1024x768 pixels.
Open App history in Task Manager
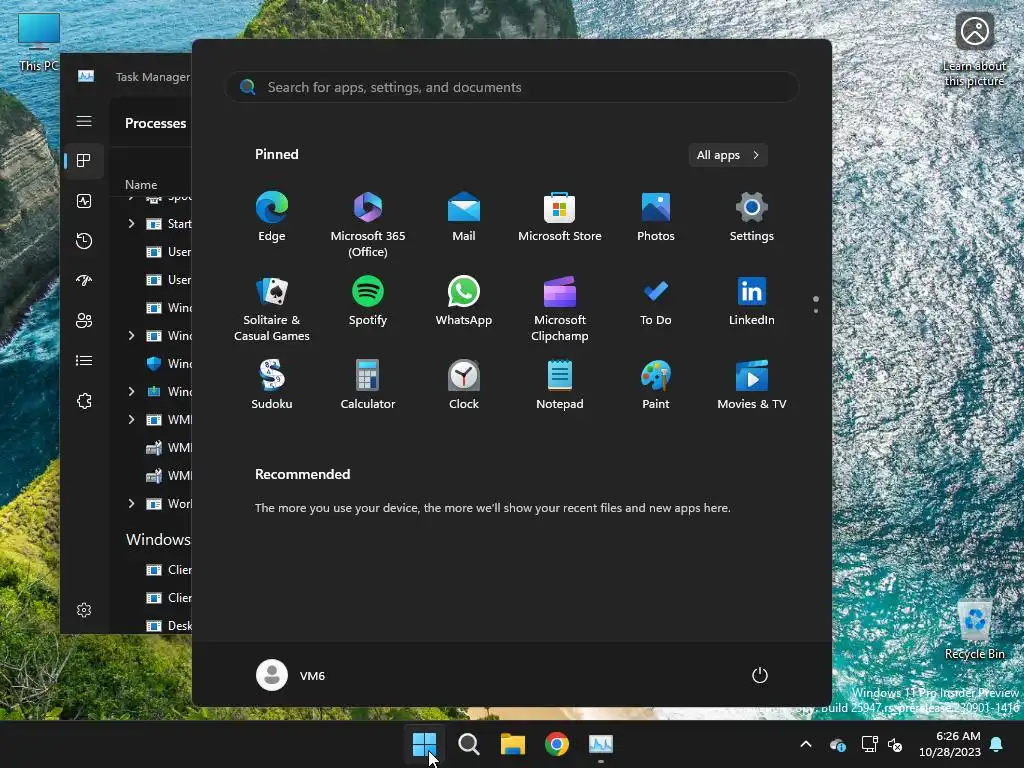84,241
